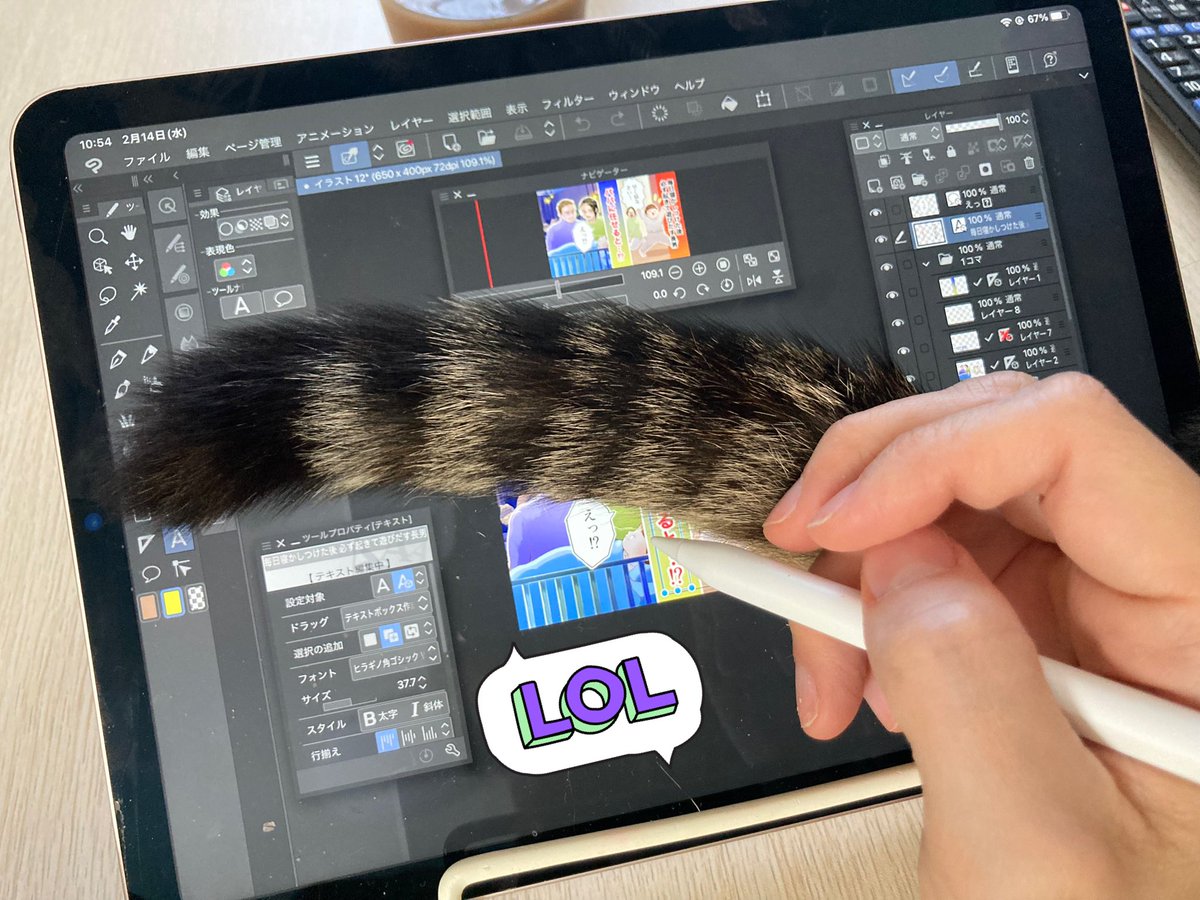This screenshot has height=900, width=1200.
Task: Select the balloon tool in the toolbox
Action: [150, 574]
